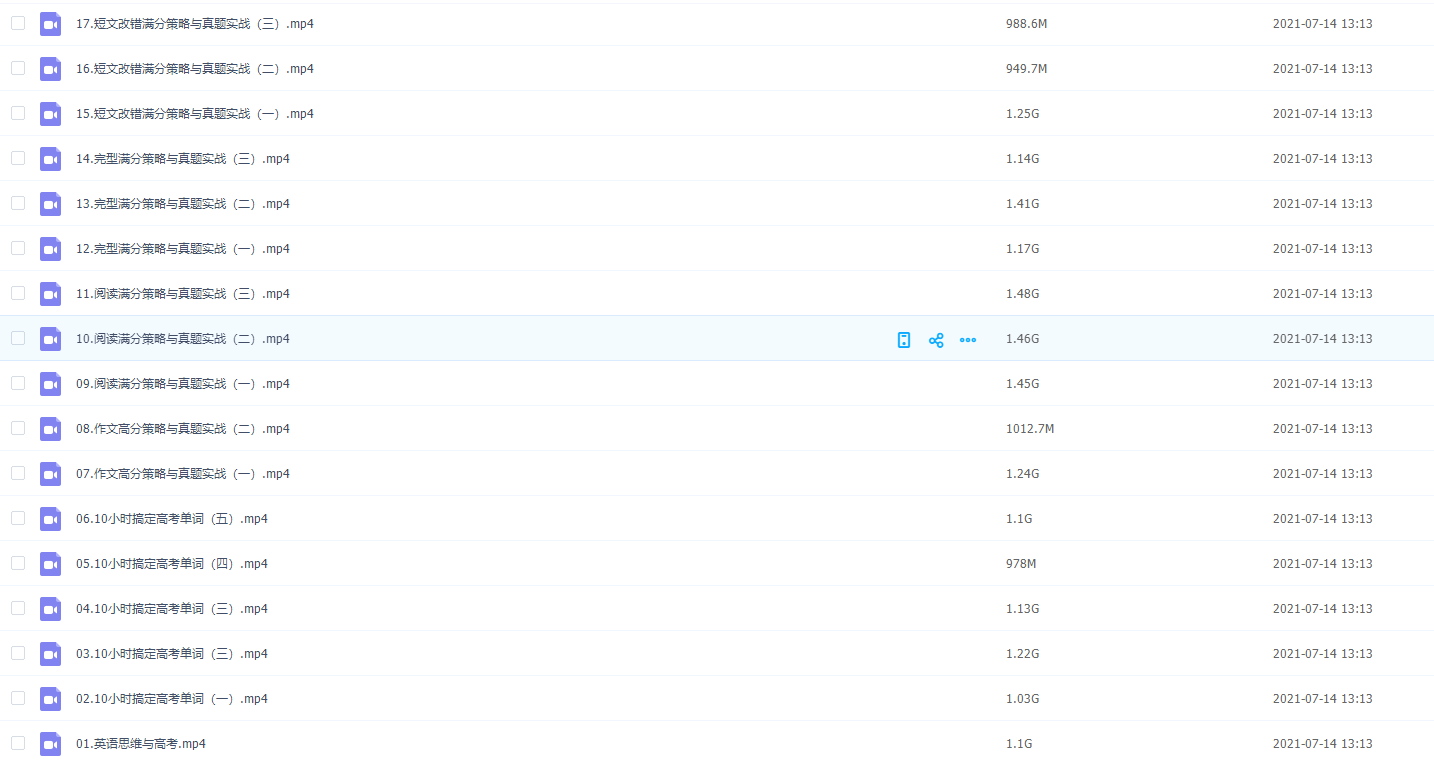This screenshot has height=764, width=1434.
Task: Click the 1012.7M size row of file 08
Action: (1030, 429)
